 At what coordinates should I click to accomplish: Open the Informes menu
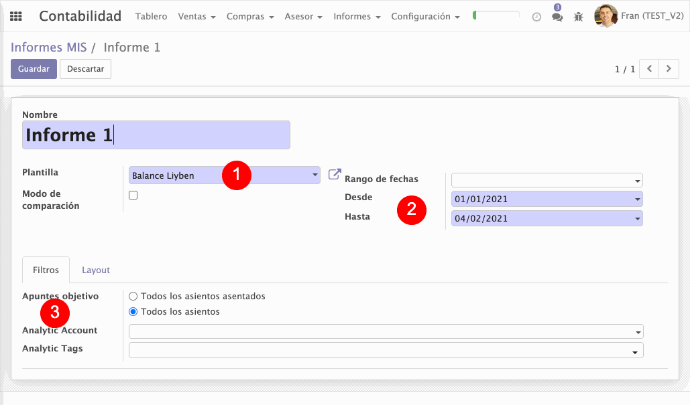point(357,17)
